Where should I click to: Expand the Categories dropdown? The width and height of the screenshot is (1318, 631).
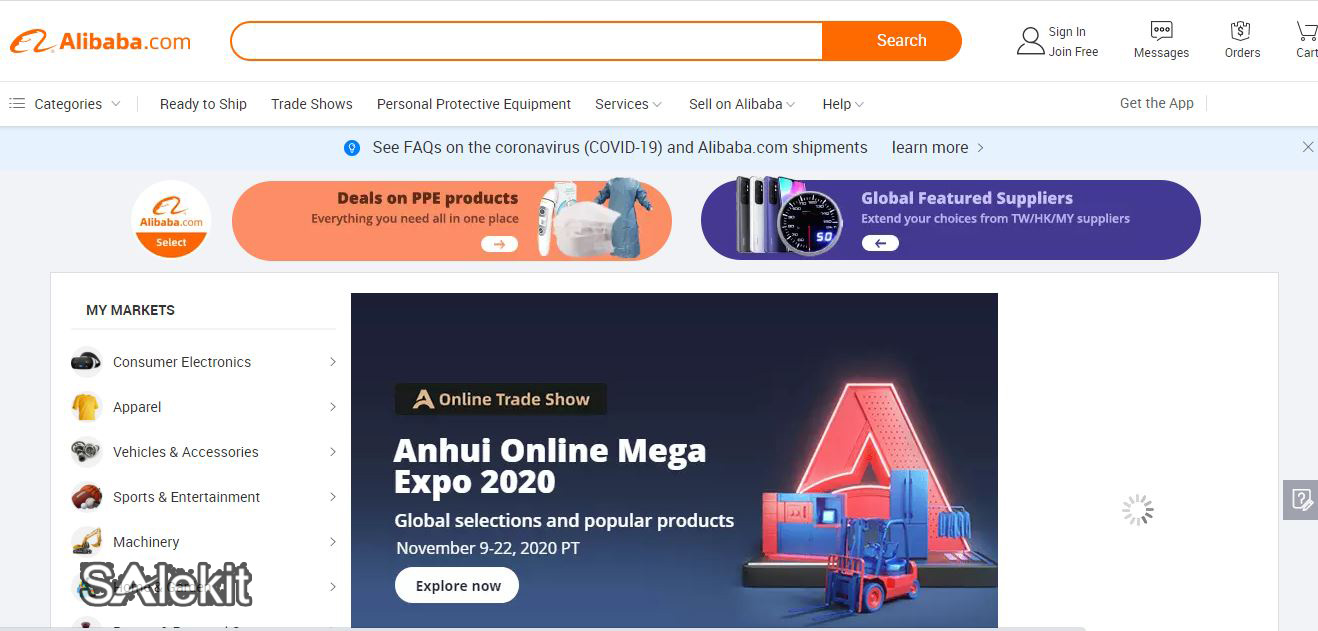click(x=65, y=104)
